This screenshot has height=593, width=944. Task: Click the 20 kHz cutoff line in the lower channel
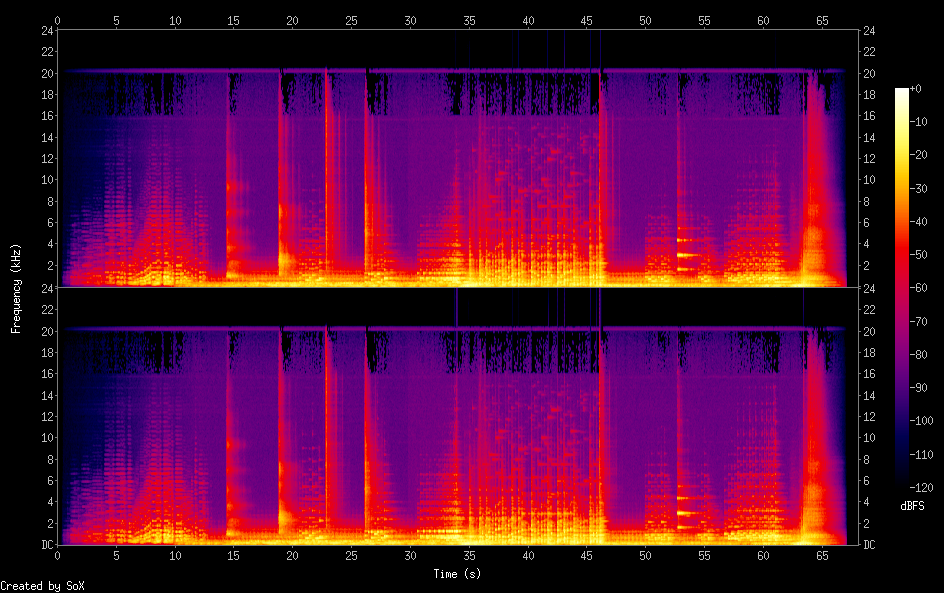(450, 329)
